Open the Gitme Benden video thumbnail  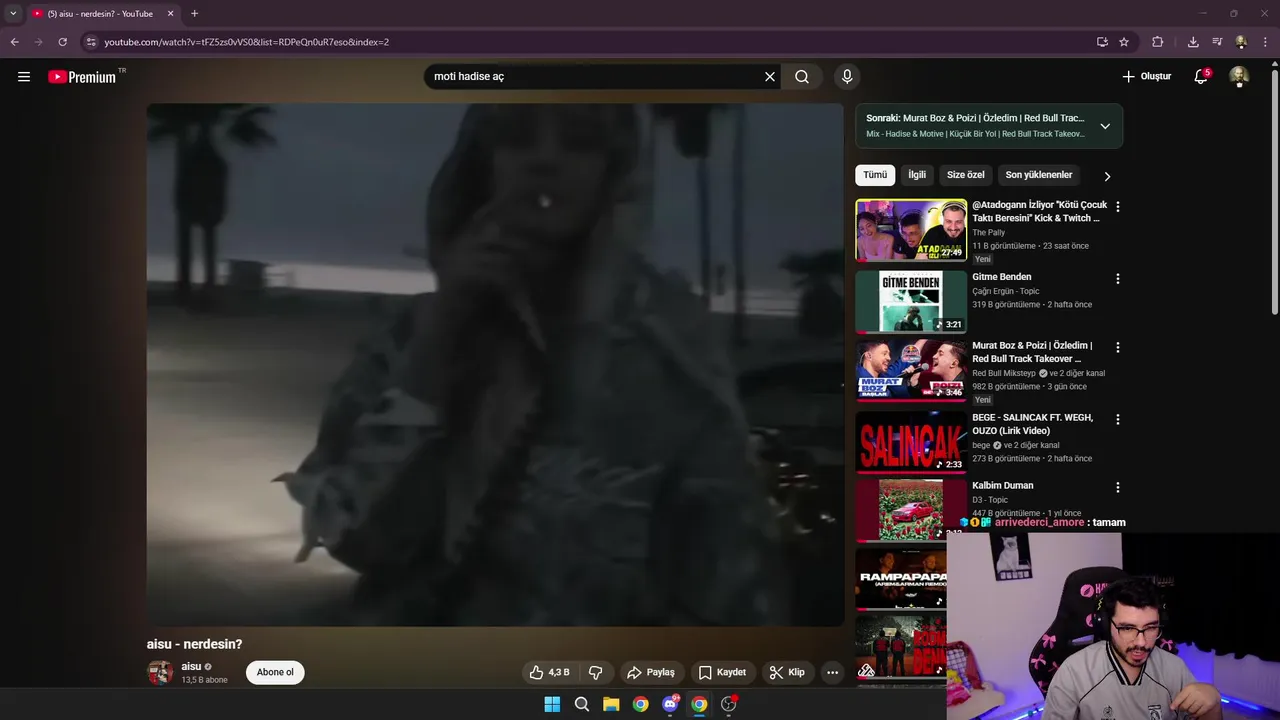pos(911,302)
